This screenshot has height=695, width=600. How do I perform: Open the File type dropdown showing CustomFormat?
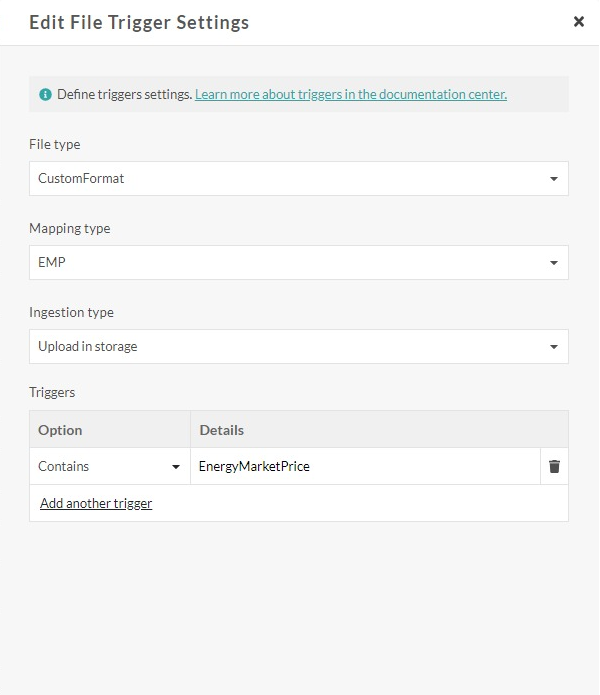(290, 179)
